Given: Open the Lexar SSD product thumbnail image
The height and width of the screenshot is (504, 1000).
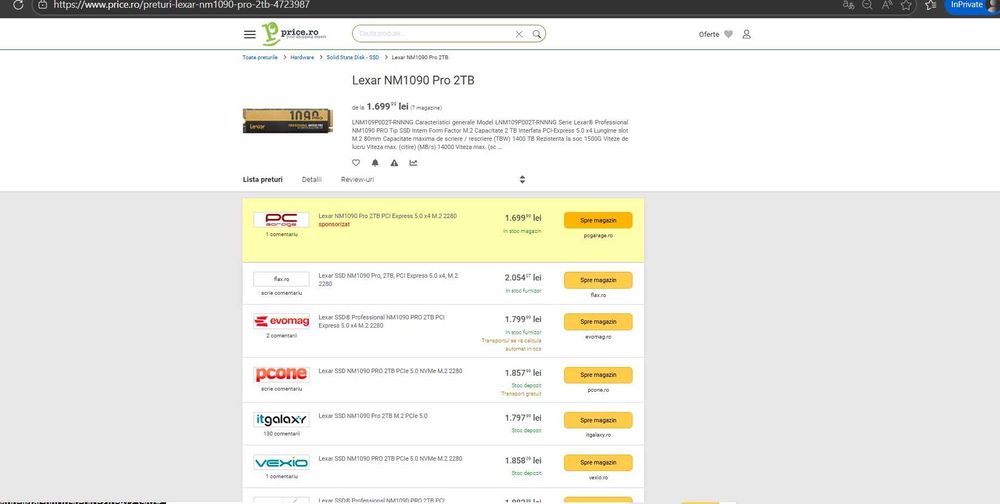Looking at the screenshot, I should point(288,121).
